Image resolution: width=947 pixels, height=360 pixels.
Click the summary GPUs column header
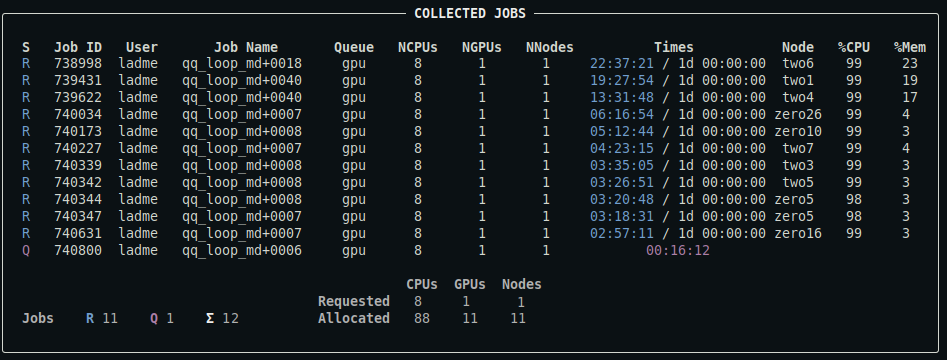(470, 284)
